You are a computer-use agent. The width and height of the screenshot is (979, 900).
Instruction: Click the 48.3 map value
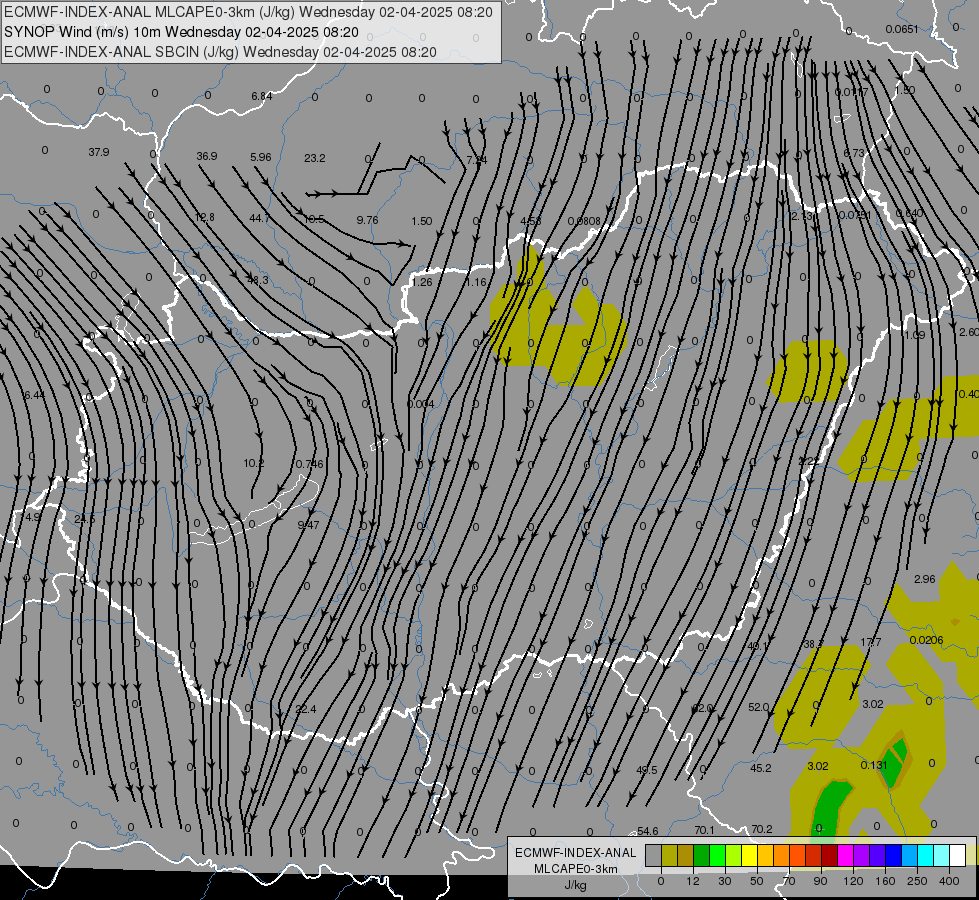click(258, 280)
